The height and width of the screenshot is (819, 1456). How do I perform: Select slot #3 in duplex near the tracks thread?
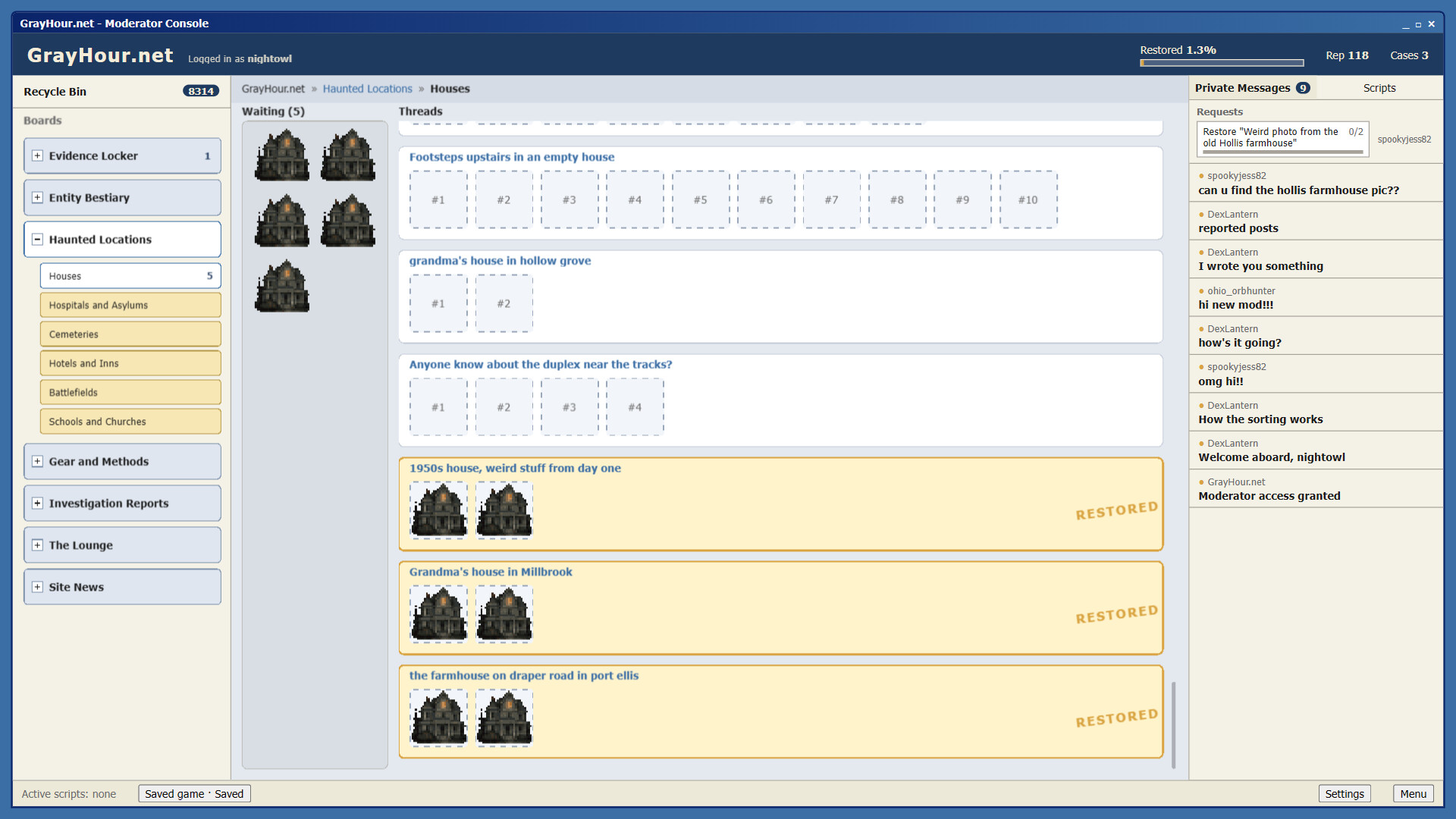[569, 407]
